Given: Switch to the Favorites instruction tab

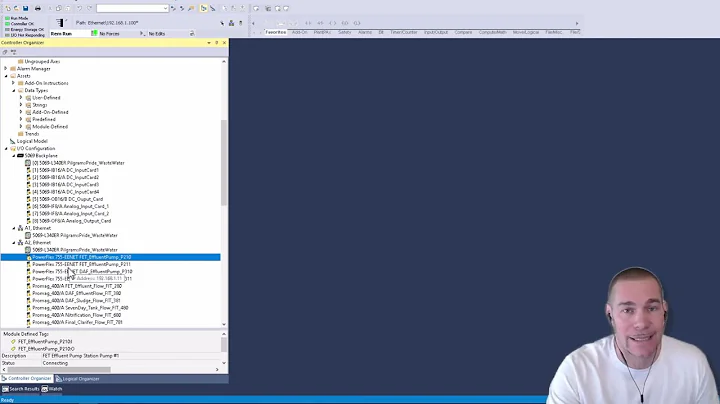Looking at the screenshot, I should click(x=276, y=32).
